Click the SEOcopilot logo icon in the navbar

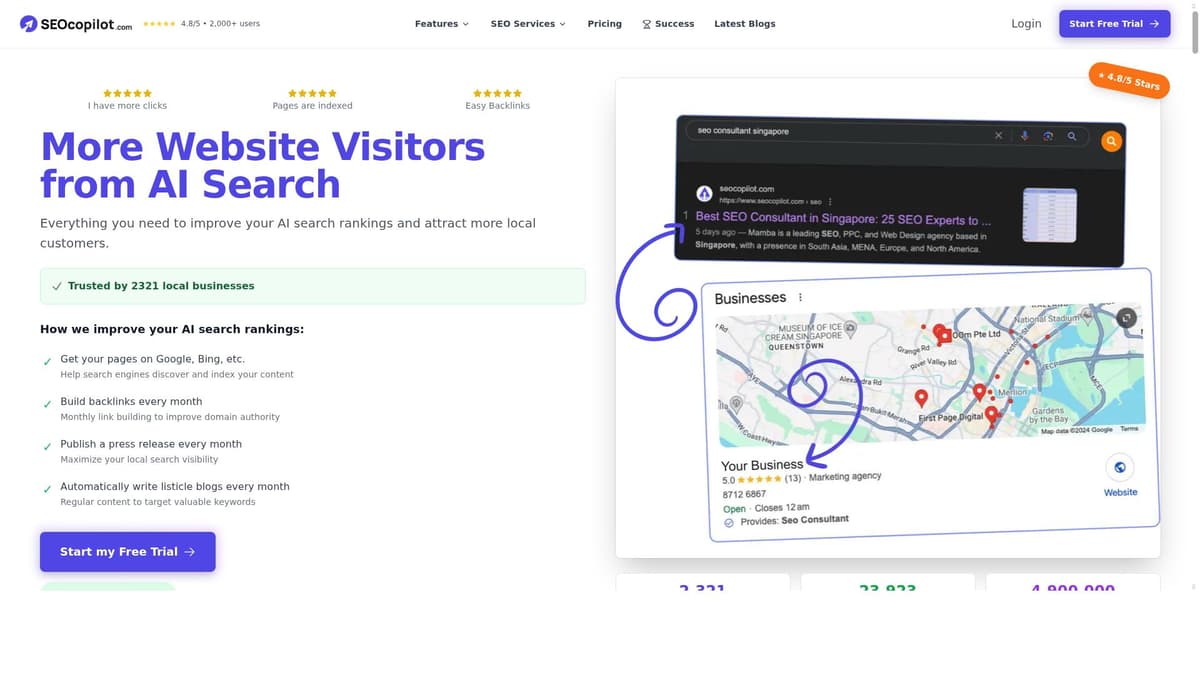click(x=27, y=23)
